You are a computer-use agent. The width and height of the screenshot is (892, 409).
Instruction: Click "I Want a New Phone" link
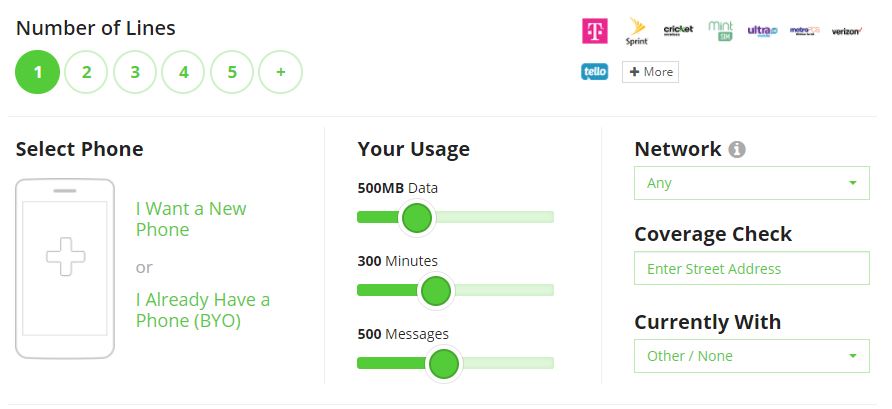pos(191,219)
